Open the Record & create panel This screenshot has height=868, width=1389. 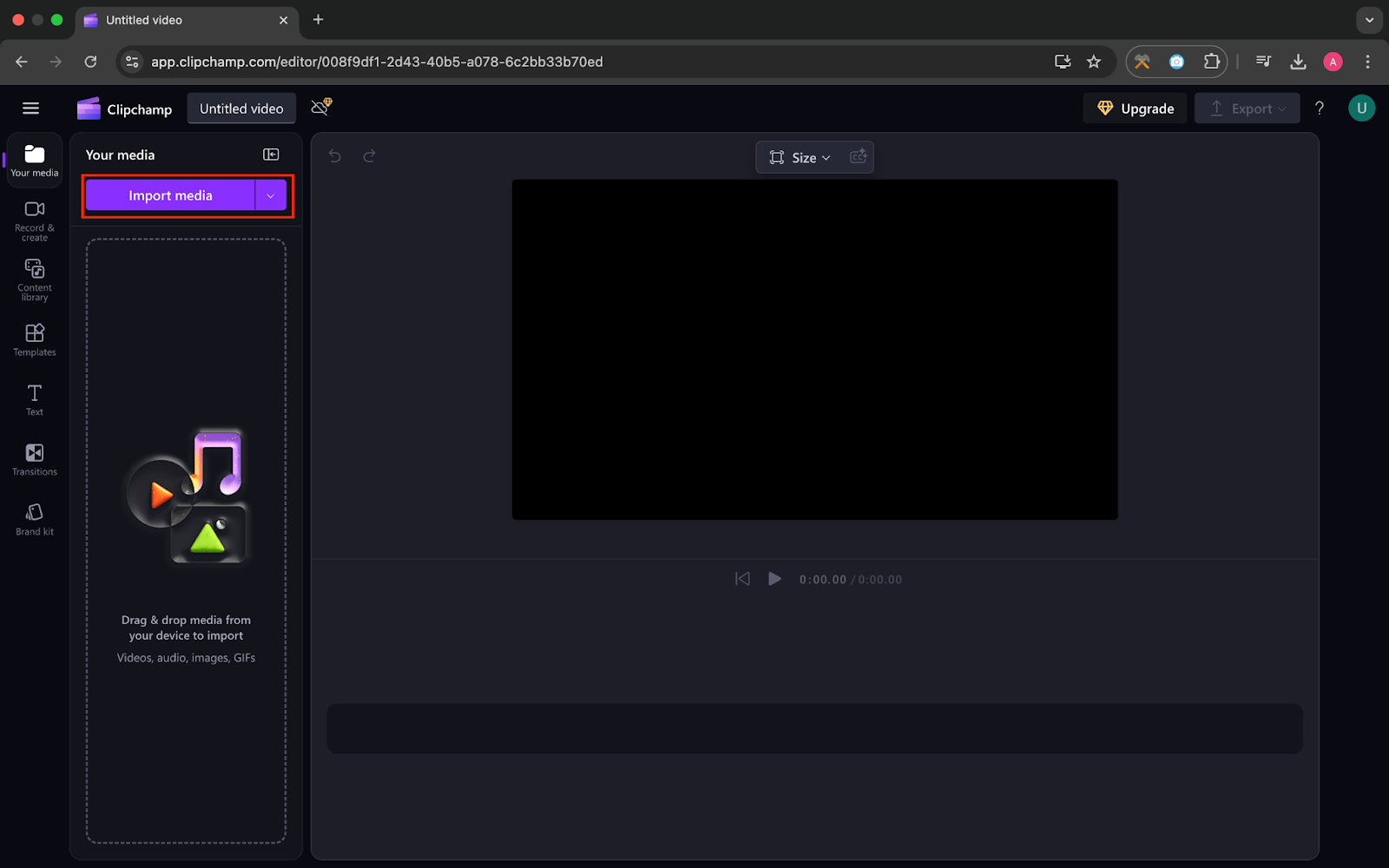[35, 220]
